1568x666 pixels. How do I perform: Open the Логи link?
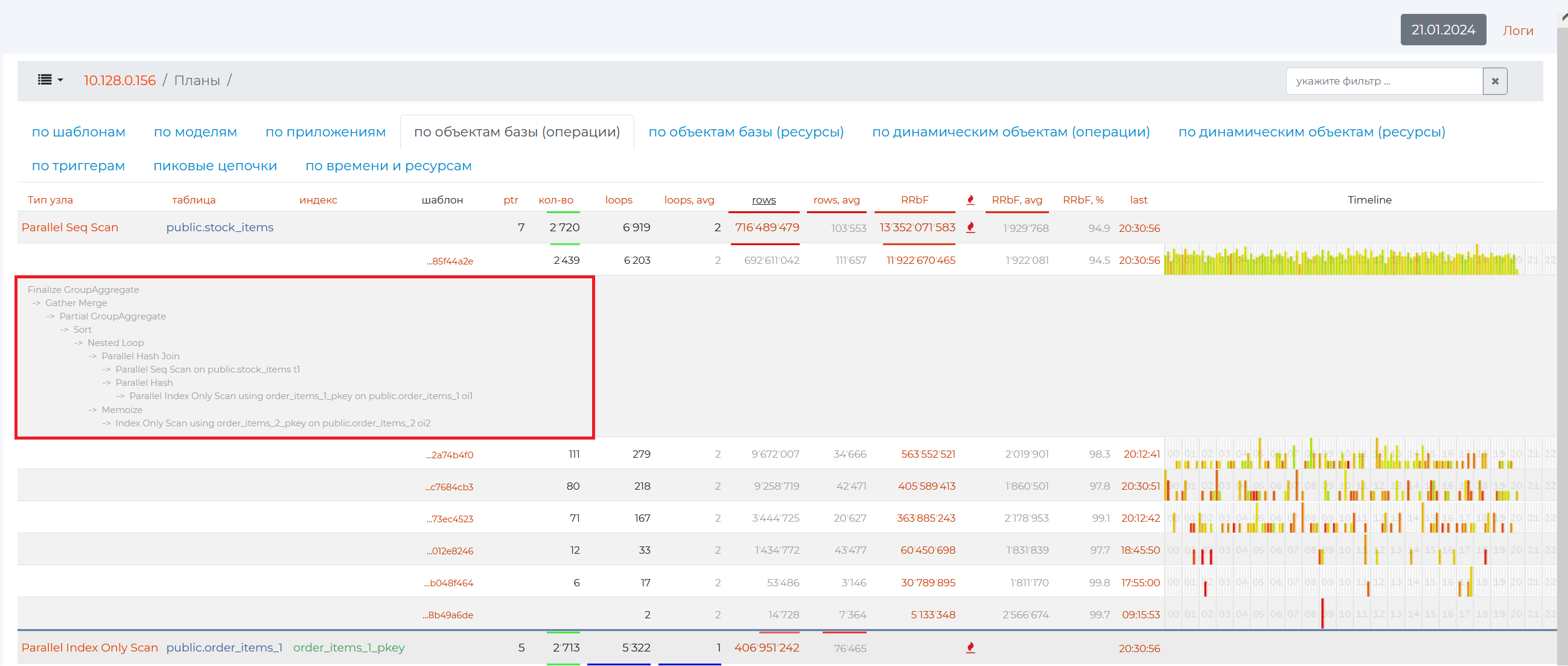point(1517,30)
